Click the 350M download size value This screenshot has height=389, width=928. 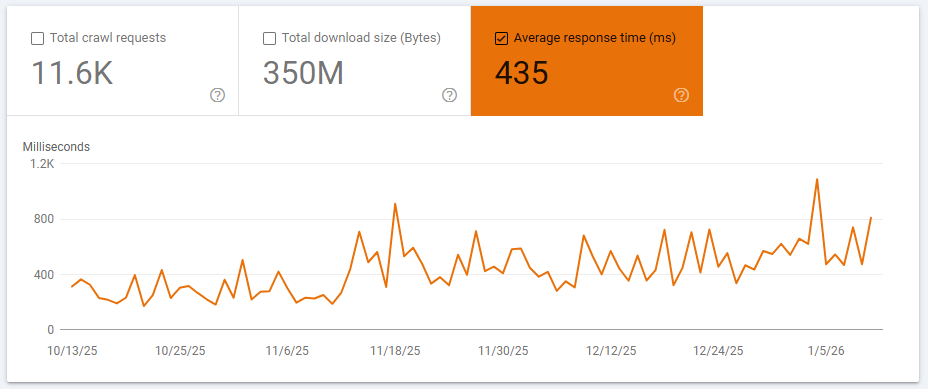304,73
